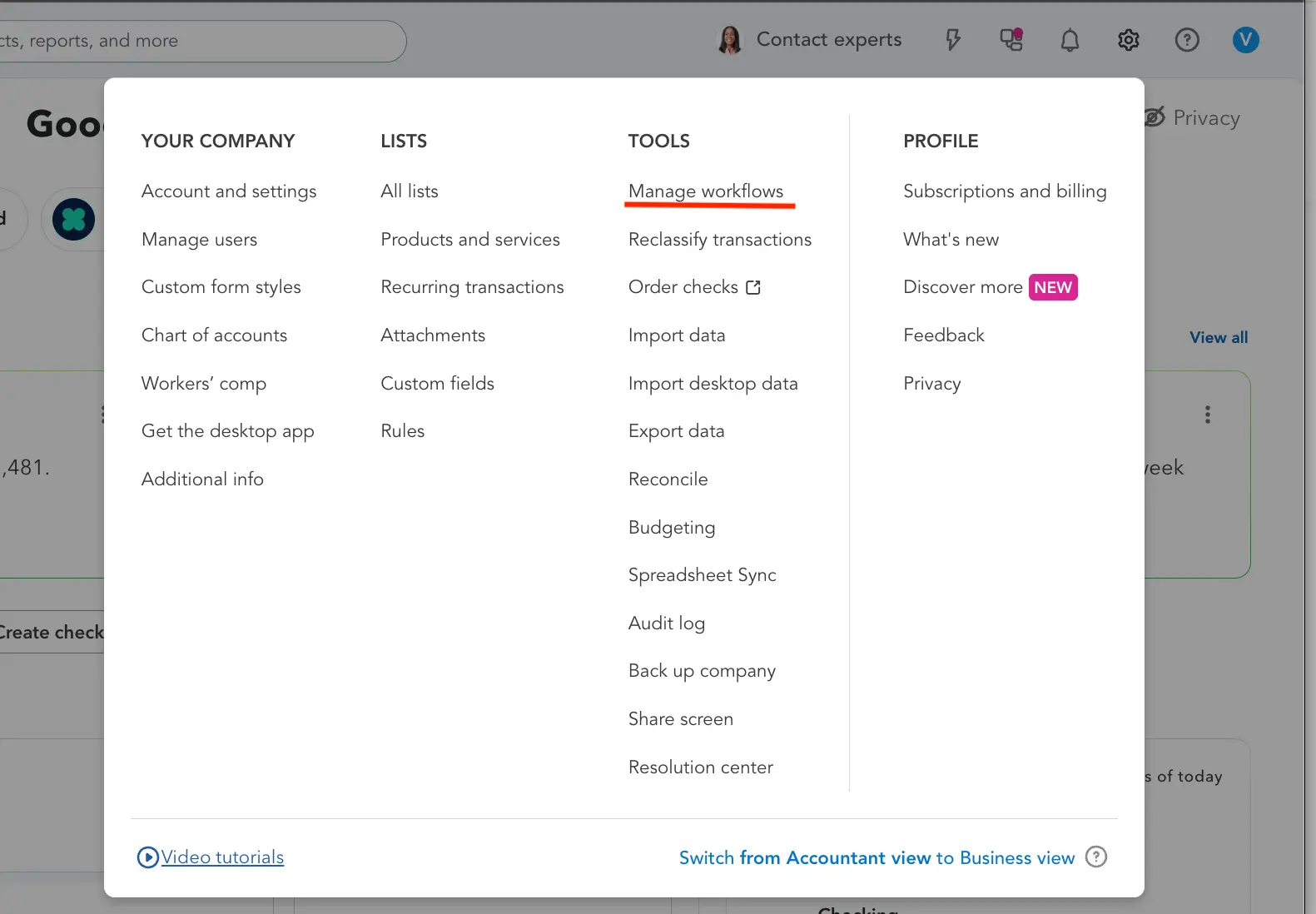This screenshot has width=1316, height=914.
Task: Select Get the desktop app
Action: [228, 431]
